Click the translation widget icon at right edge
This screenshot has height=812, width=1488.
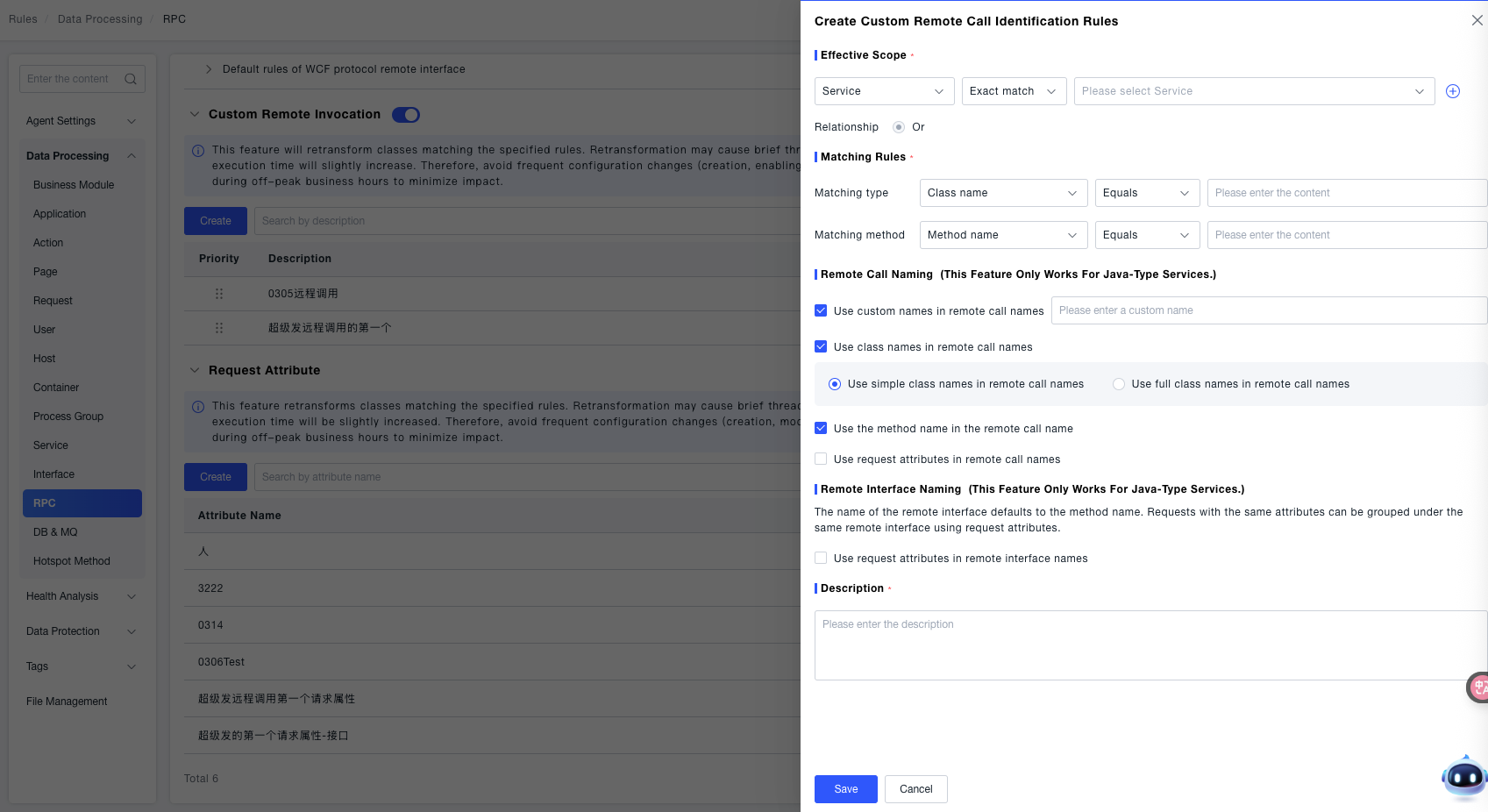1478,687
